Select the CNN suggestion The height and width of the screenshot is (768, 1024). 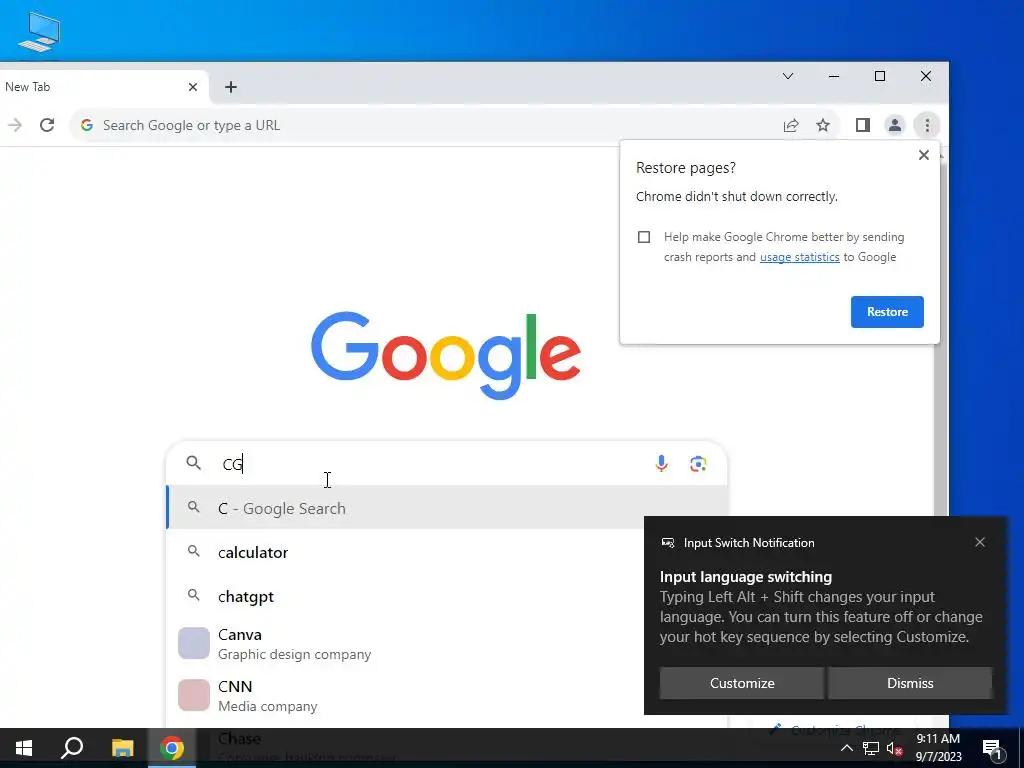(x=405, y=696)
